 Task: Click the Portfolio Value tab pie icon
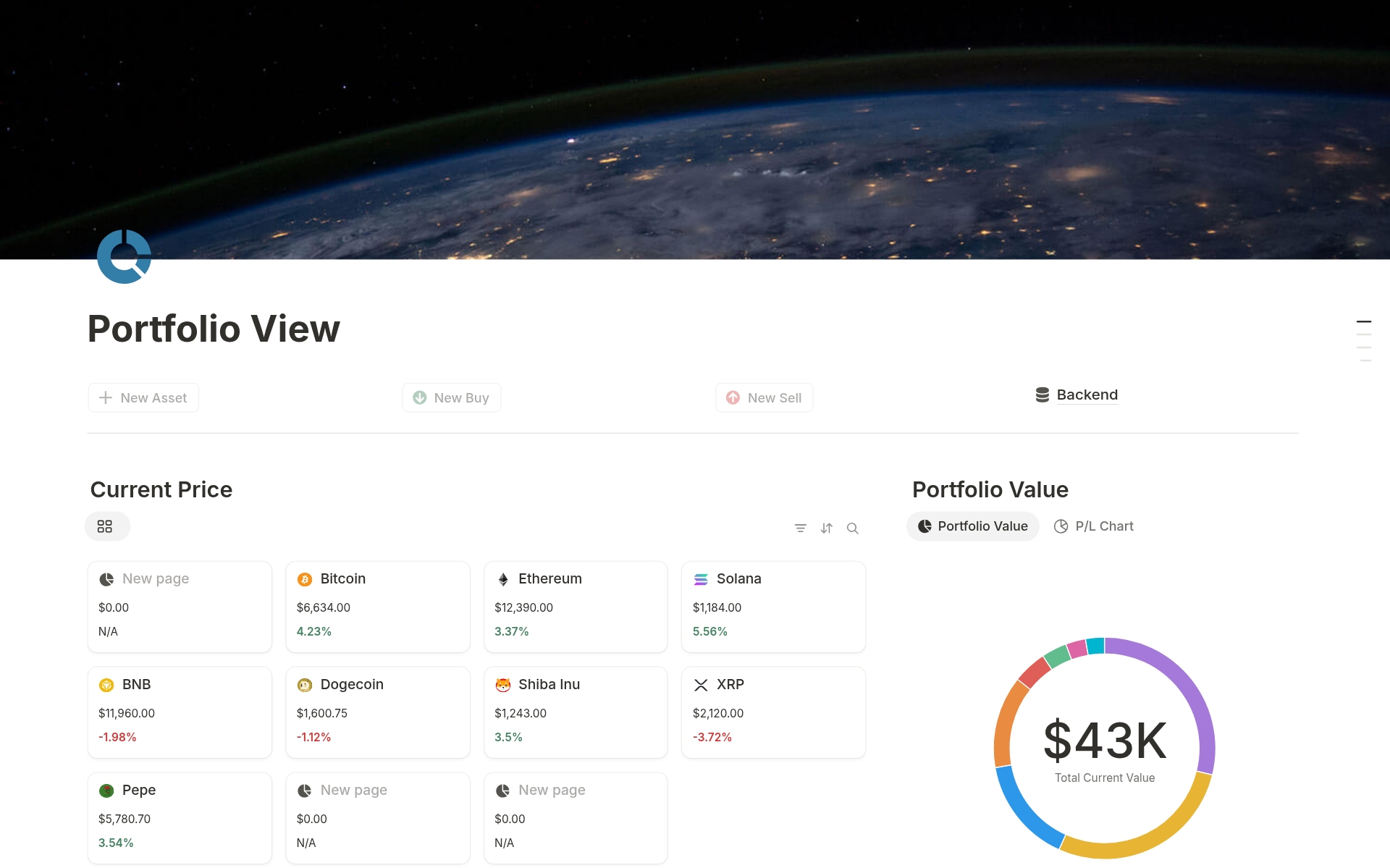[x=924, y=526]
